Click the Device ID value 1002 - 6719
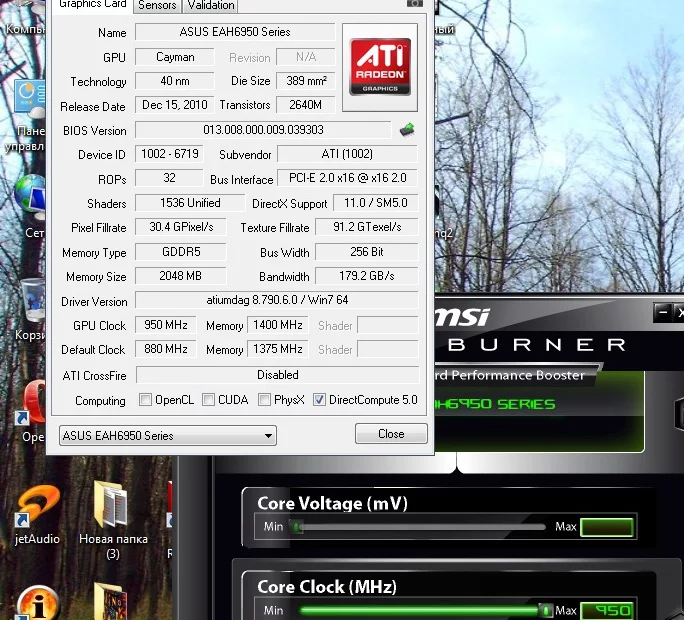Viewport: 684px width, 620px height. pyautogui.click(x=169, y=154)
